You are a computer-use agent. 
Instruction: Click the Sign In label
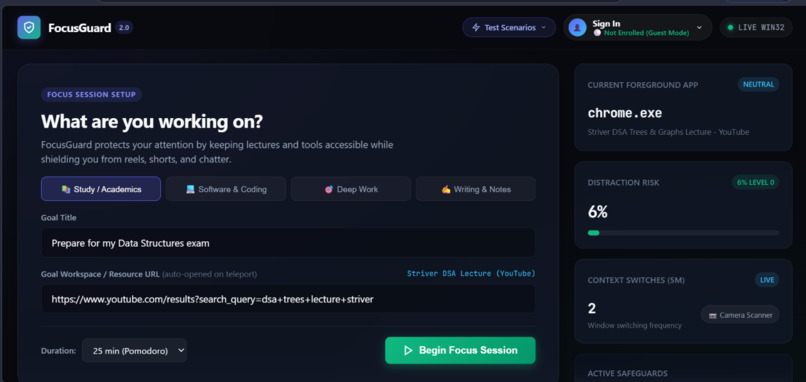click(x=606, y=24)
